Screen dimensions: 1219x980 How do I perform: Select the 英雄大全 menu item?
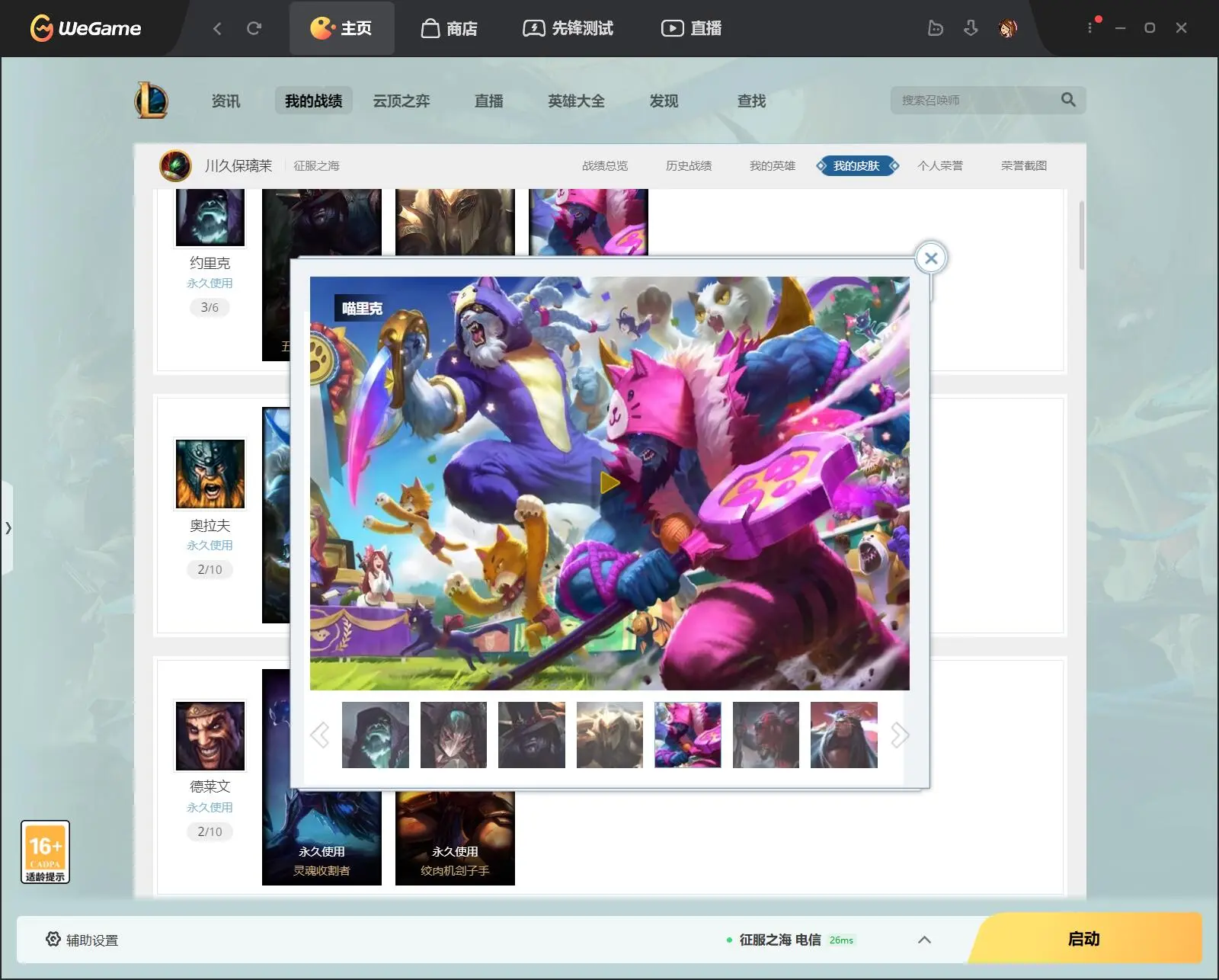pyautogui.click(x=576, y=101)
